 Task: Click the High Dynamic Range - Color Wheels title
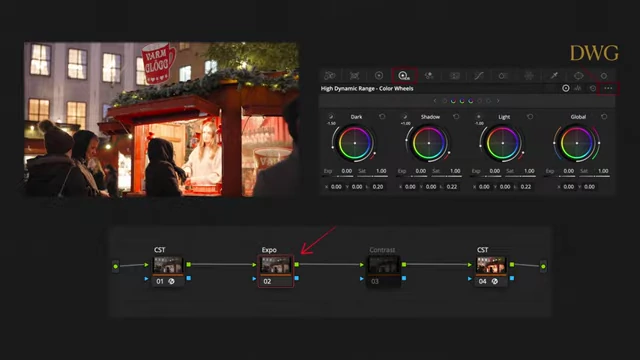(x=367, y=88)
